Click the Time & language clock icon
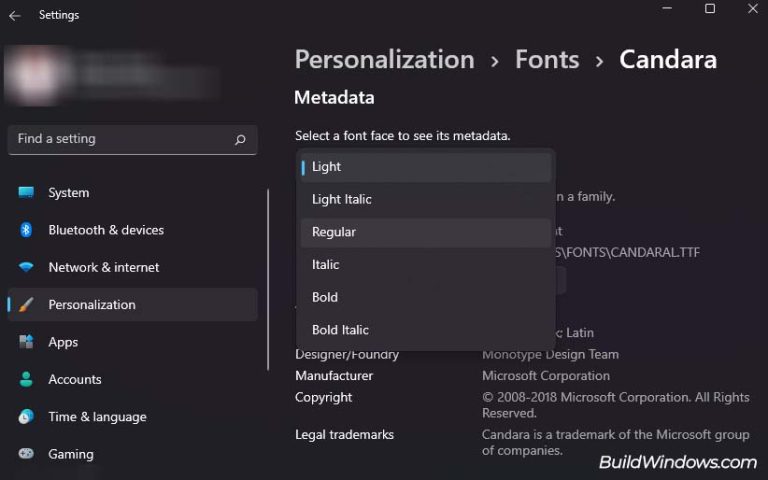Image resolution: width=768 pixels, height=480 pixels. click(x=26, y=416)
